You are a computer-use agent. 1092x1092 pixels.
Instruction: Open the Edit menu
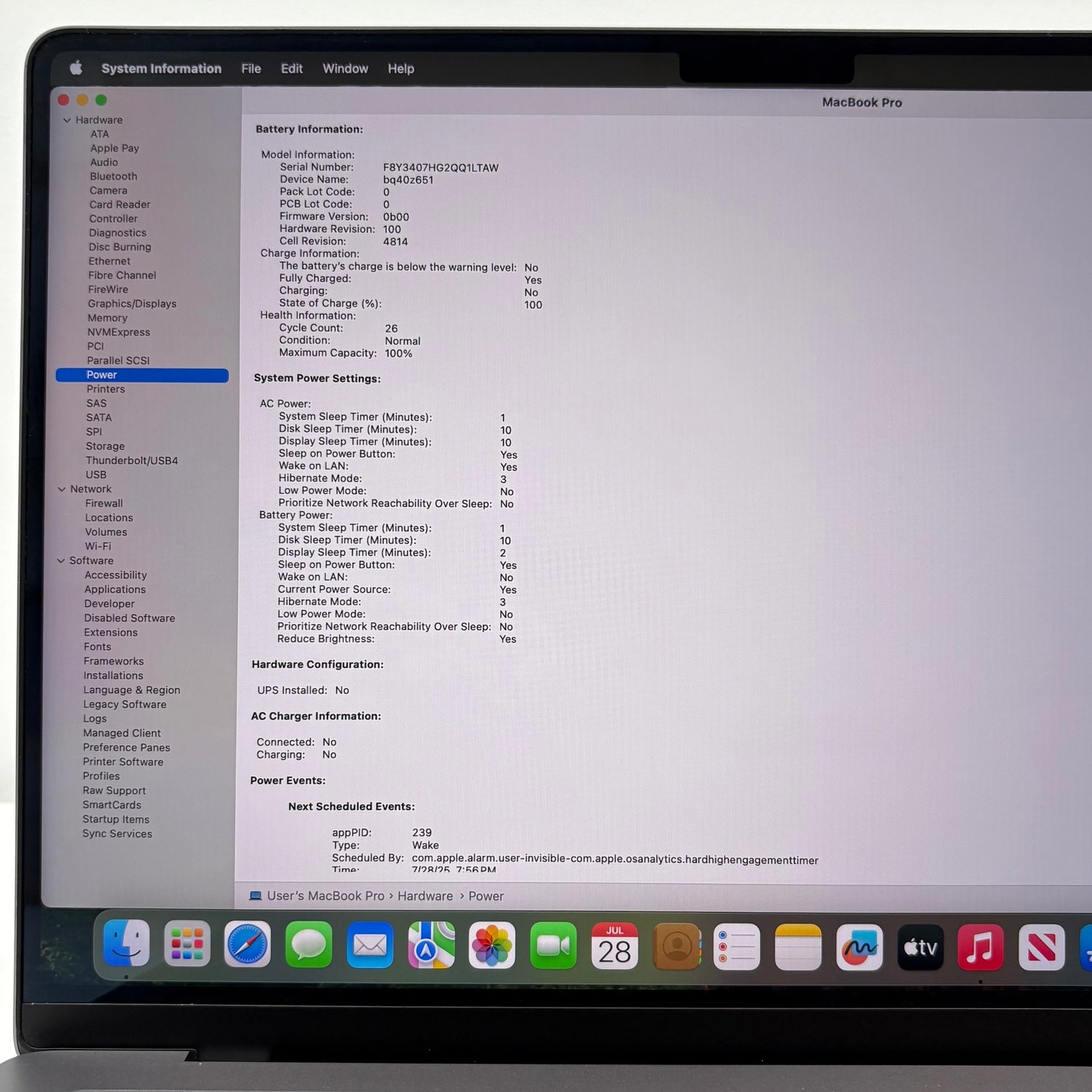[292, 68]
